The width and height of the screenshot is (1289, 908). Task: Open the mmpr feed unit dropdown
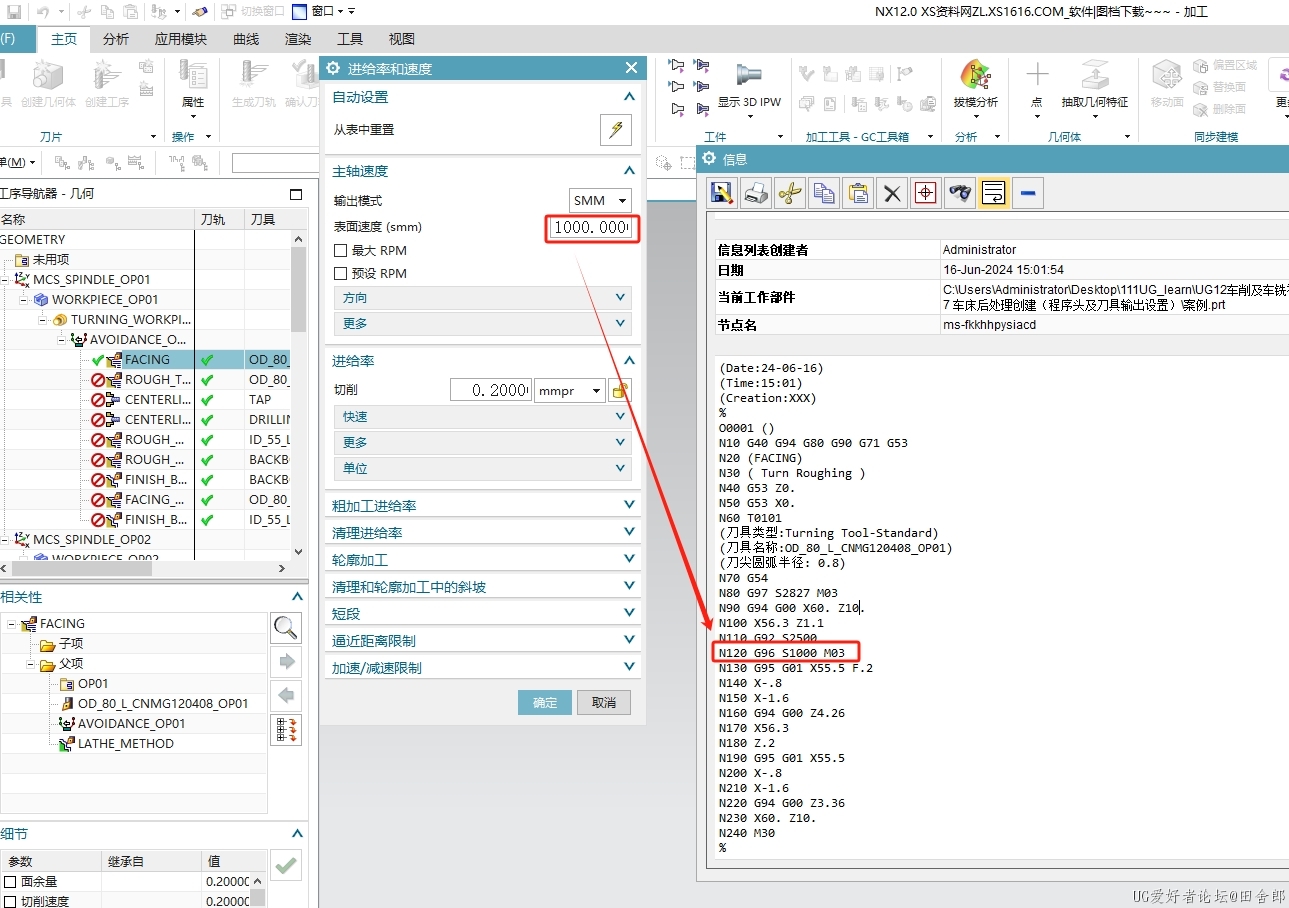click(570, 390)
